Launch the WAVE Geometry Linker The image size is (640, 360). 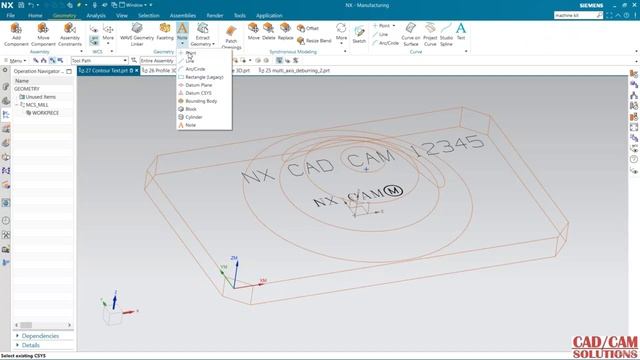tap(137, 34)
